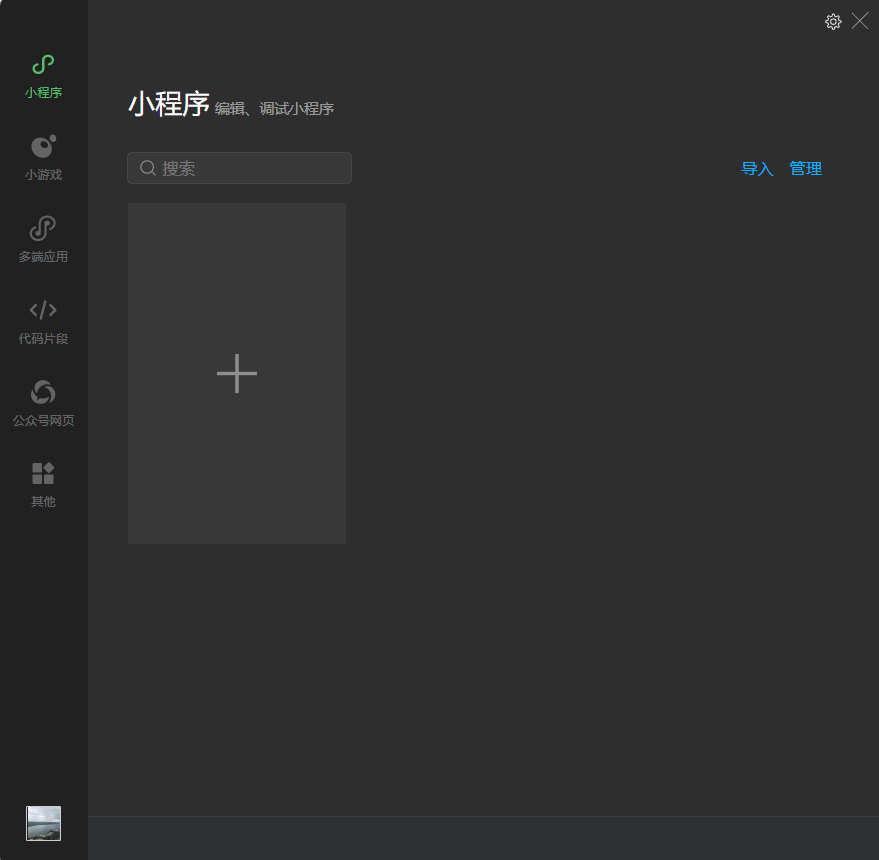Screen dimensions: 879x860
Task: Select the 其他 entry in the sidebar
Action: coord(42,484)
